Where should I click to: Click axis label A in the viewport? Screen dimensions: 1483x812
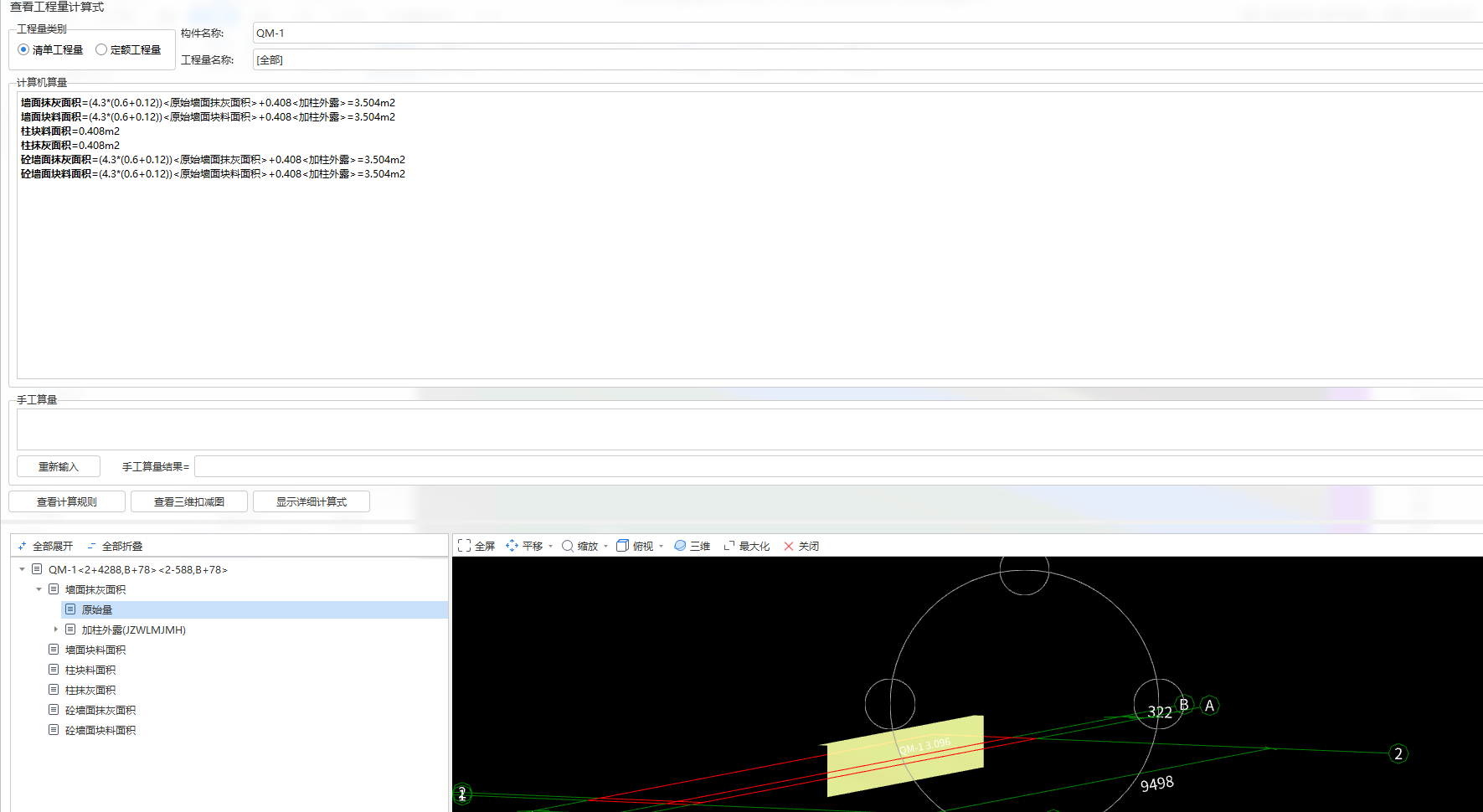[x=1209, y=706]
